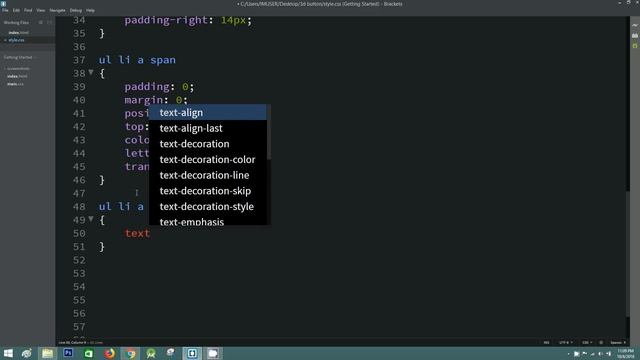Collapse the code block at line 38
Image resolution: width=640 pixels, height=360 pixels.
coord(91,73)
